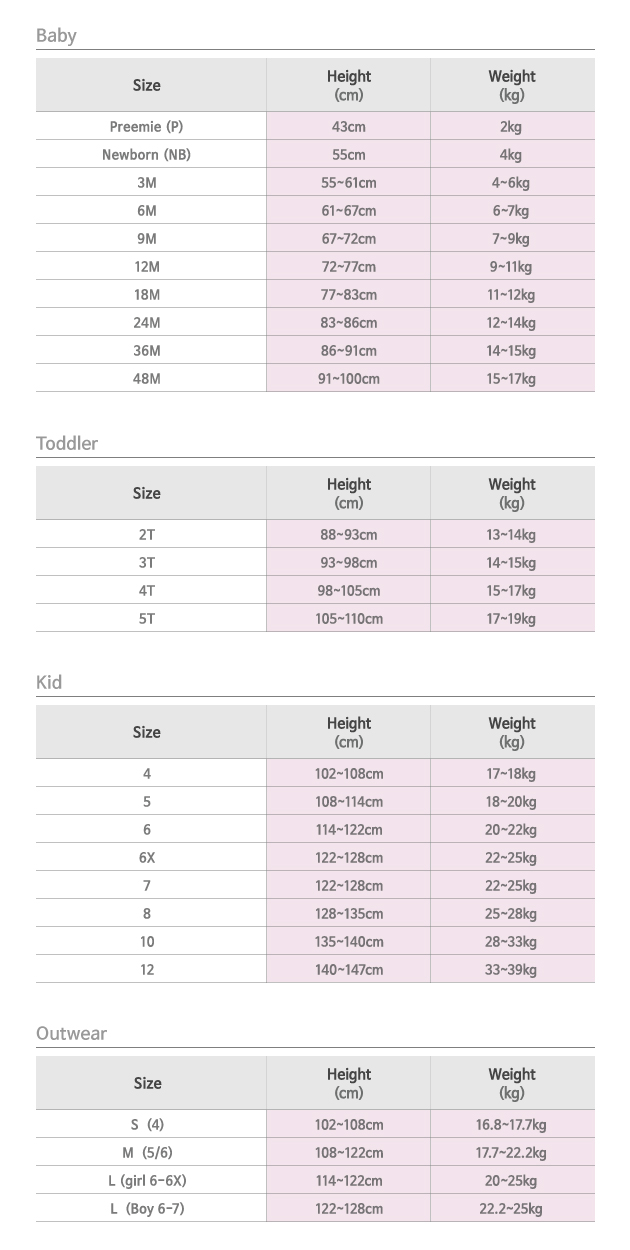Viewport: 630px width, 1250px height.
Task: Click the 3M height cell 55~61cm
Action: pos(348,183)
